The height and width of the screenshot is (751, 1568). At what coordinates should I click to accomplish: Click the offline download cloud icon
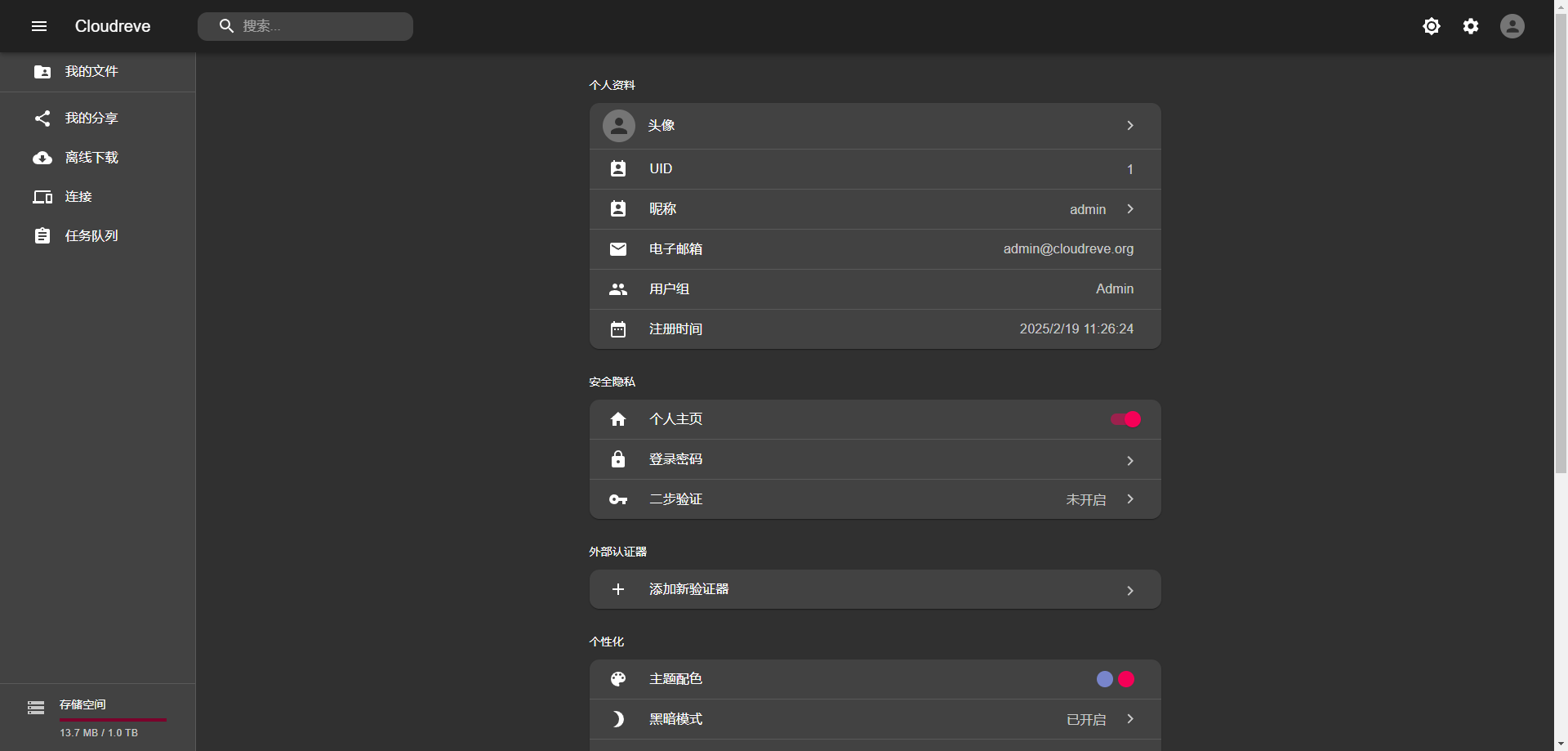pyautogui.click(x=42, y=158)
